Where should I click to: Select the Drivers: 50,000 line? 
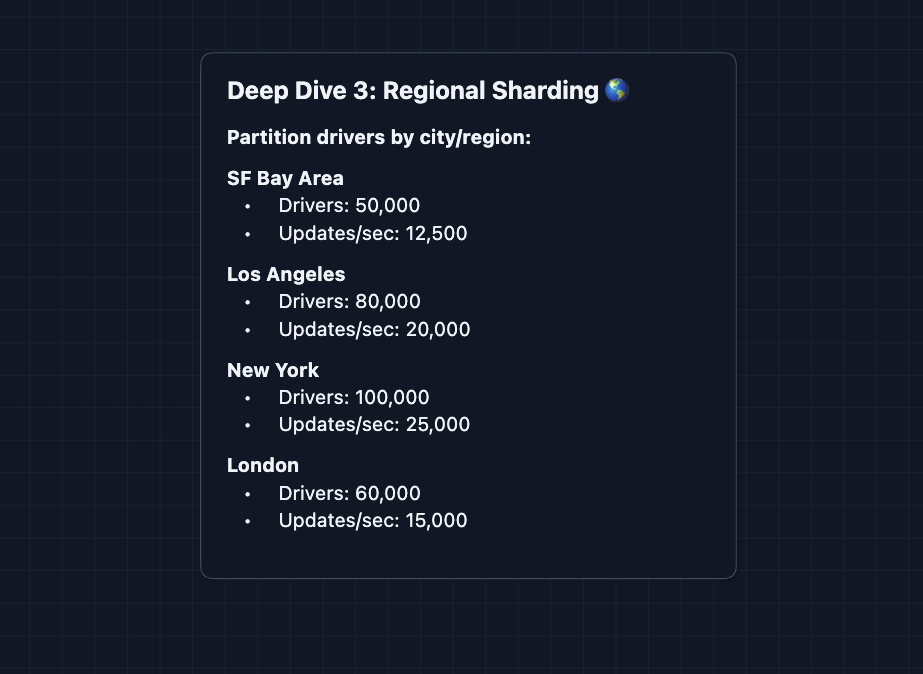(349, 206)
